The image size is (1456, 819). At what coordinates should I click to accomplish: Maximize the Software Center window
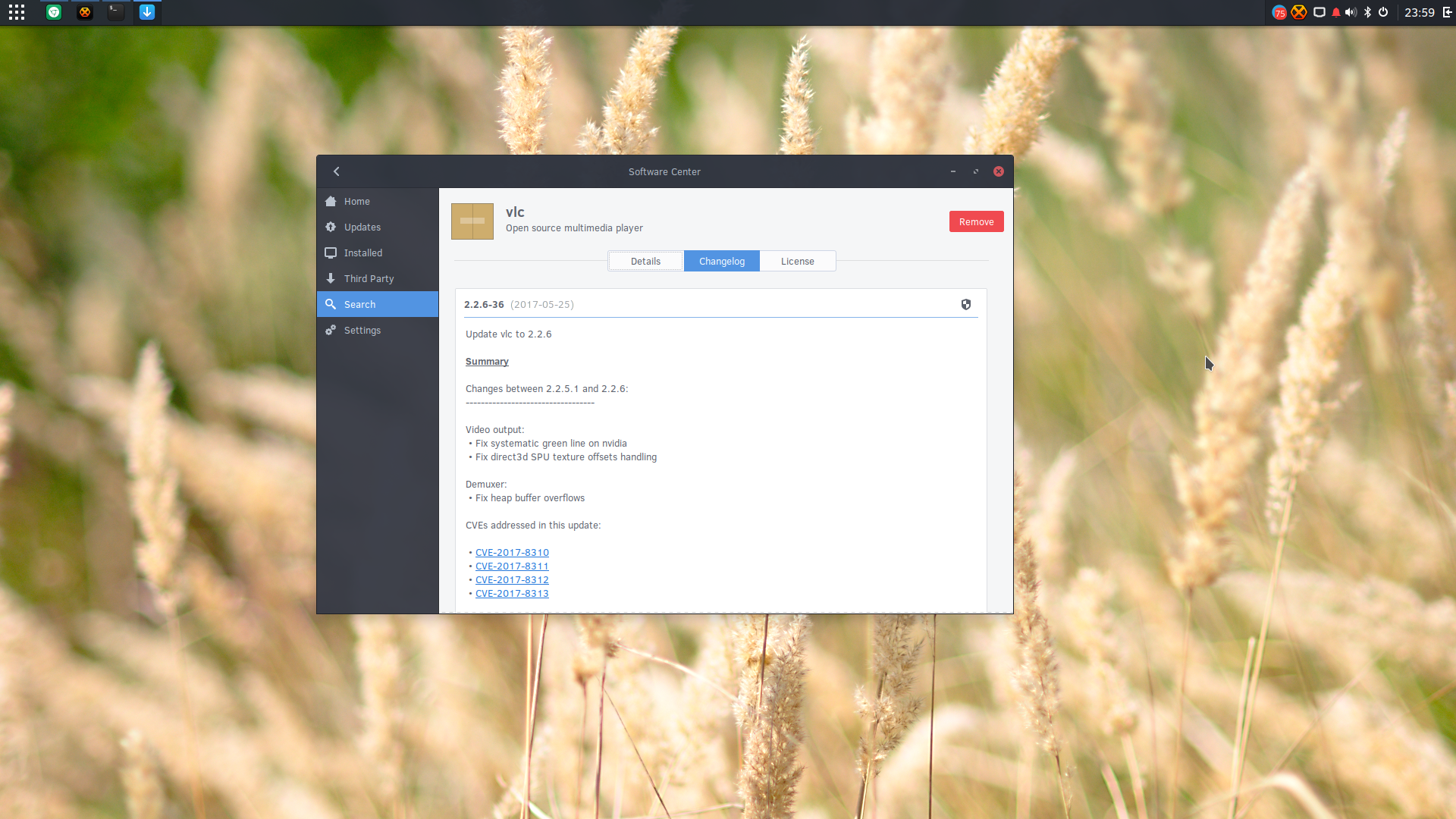click(976, 172)
